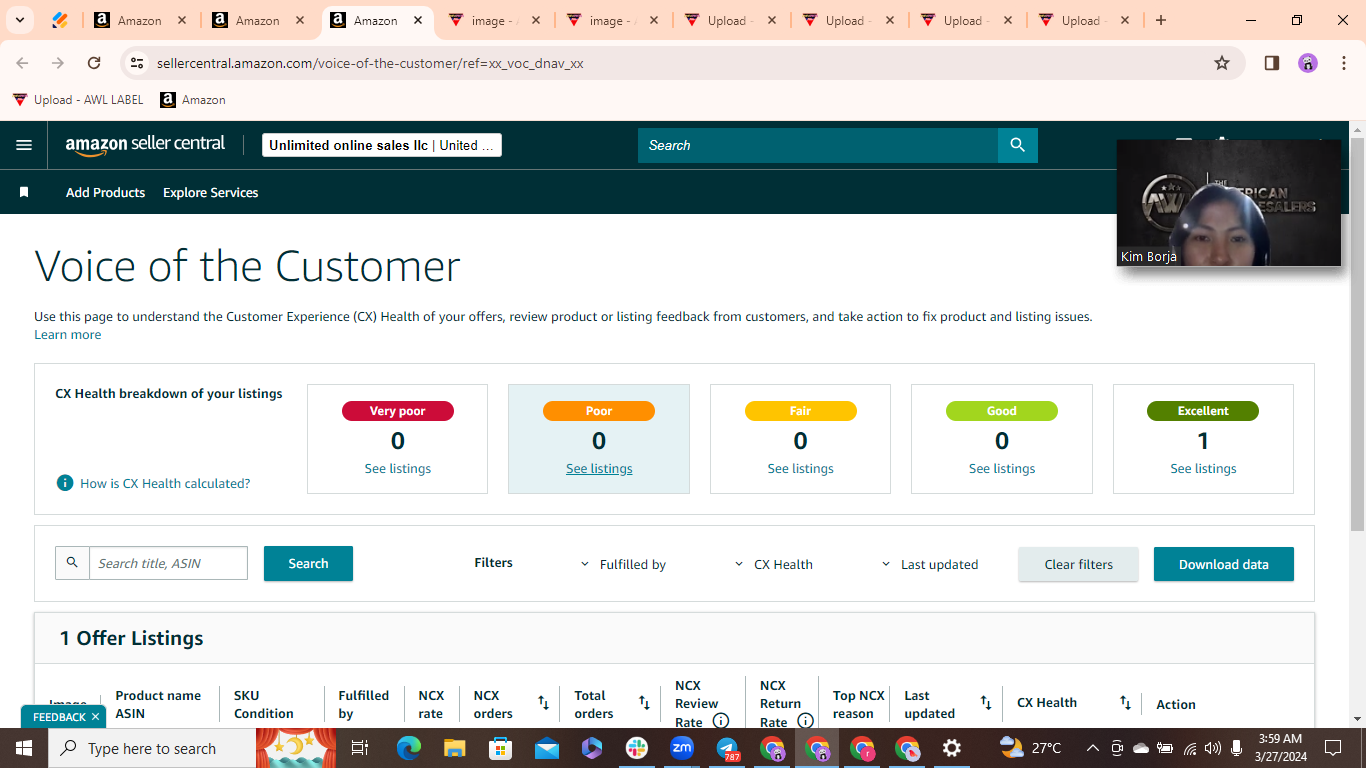The image size is (1366, 768).
Task: Open the taskbar weather widget showing 27°C
Action: (1030, 748)
